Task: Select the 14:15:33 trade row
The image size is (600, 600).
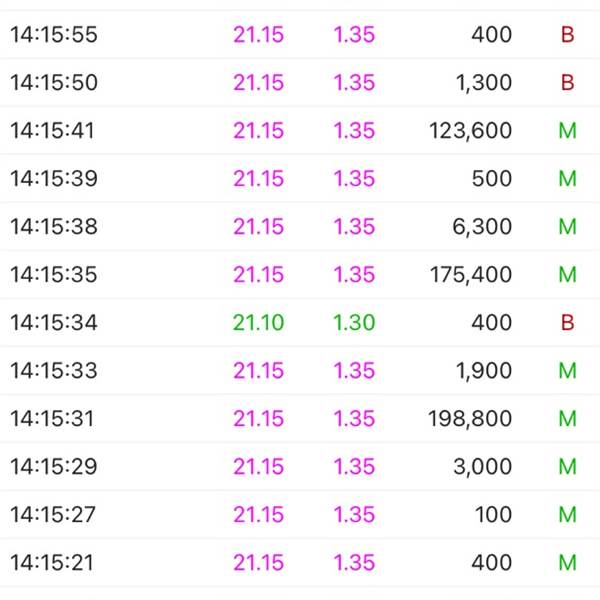Action: 300,370
